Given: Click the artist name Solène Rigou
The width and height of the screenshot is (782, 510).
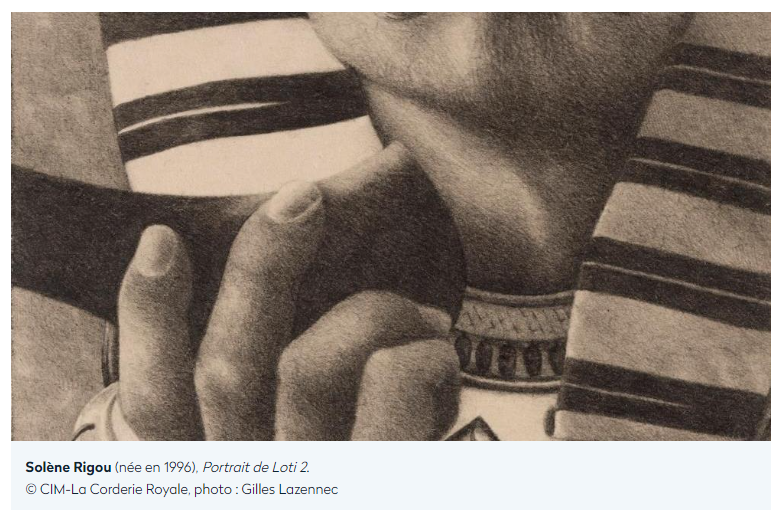Looking at the screenshot, I should click(x=68, y=468).
